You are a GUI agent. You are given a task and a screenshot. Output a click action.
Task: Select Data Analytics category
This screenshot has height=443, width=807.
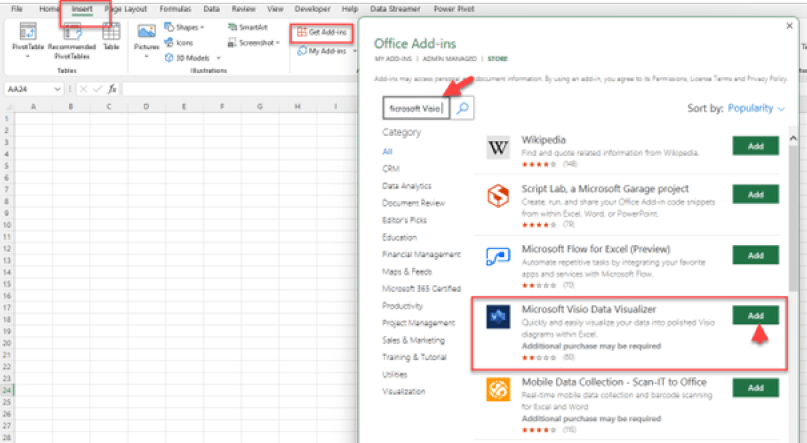(x=407, y=186)
